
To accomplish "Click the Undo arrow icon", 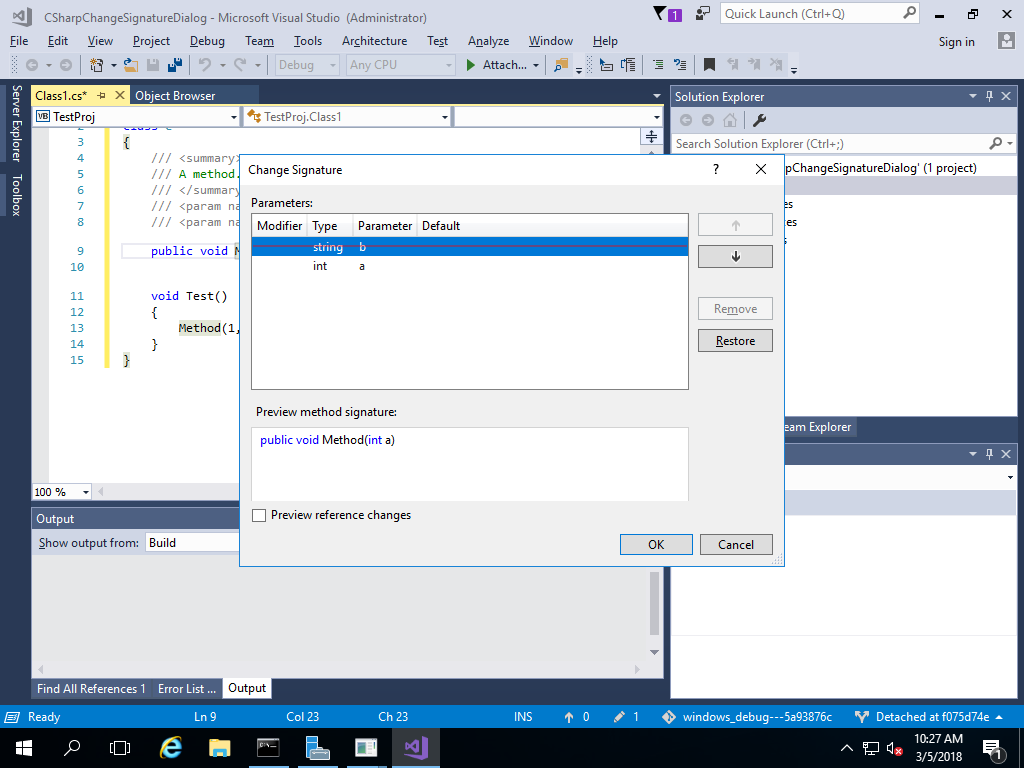I will pos(205,65).
